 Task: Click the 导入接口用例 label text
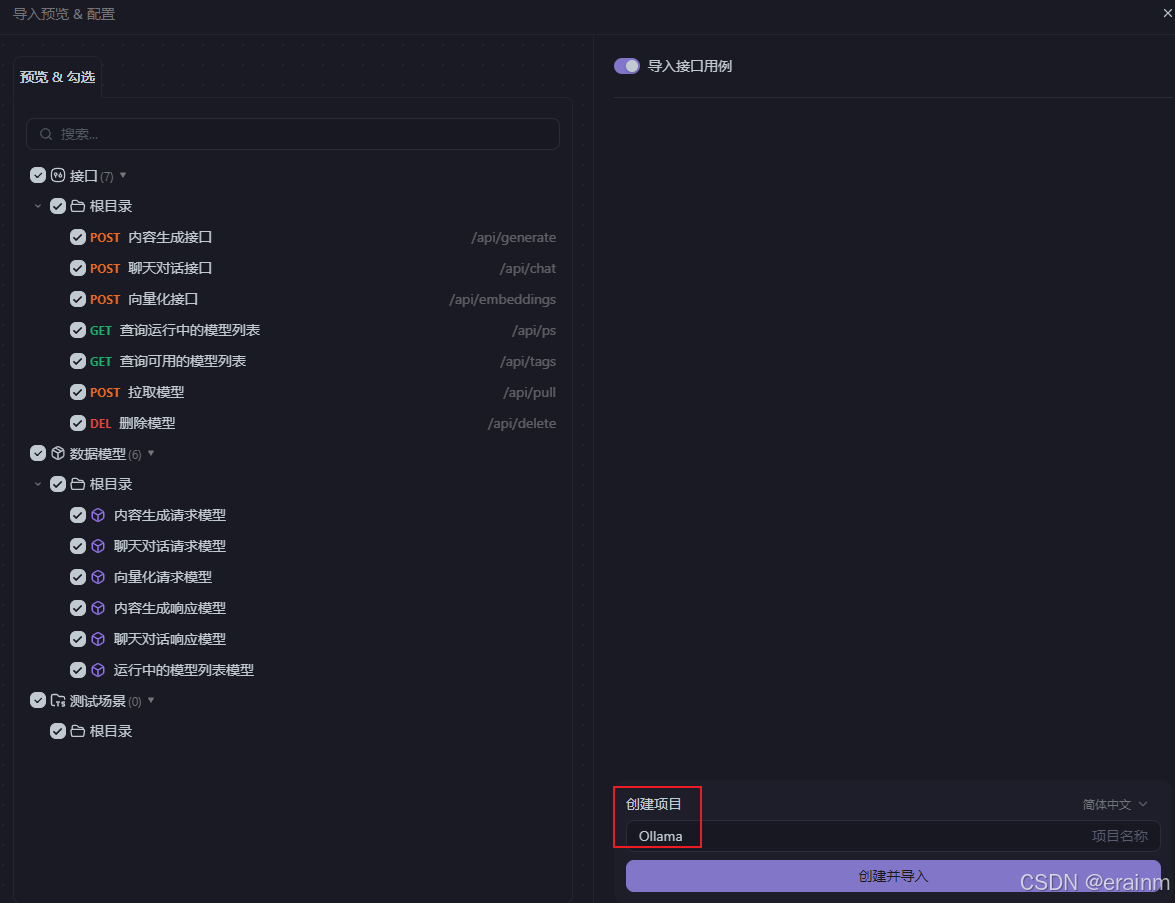[689, 66]
